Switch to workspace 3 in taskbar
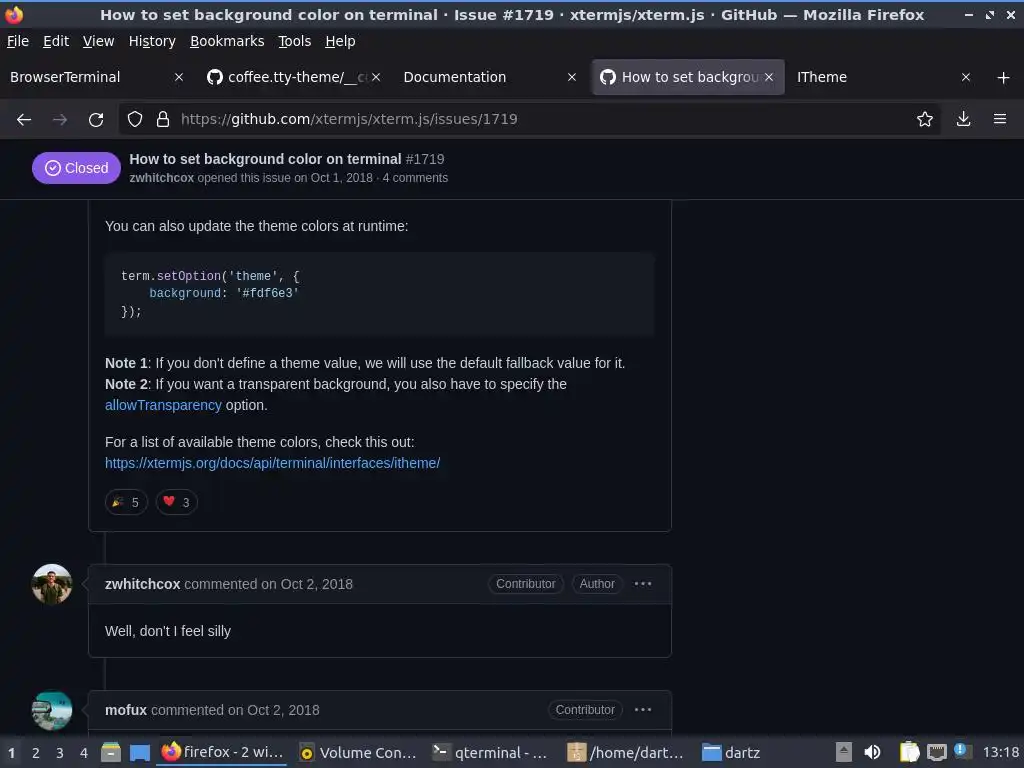 point(59,753)
